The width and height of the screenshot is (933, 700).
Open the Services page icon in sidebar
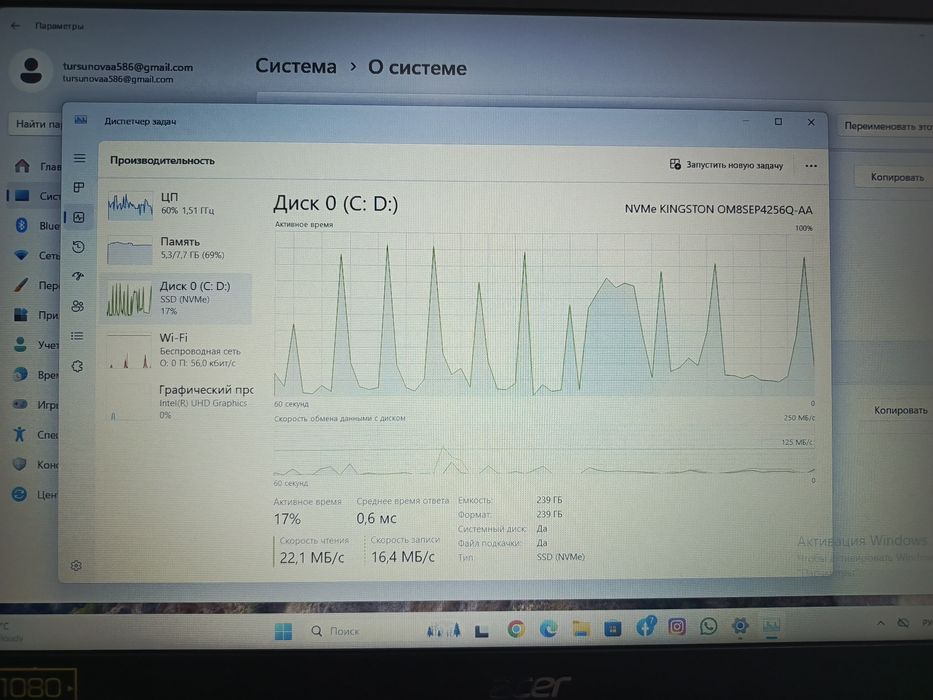(77, 366)
